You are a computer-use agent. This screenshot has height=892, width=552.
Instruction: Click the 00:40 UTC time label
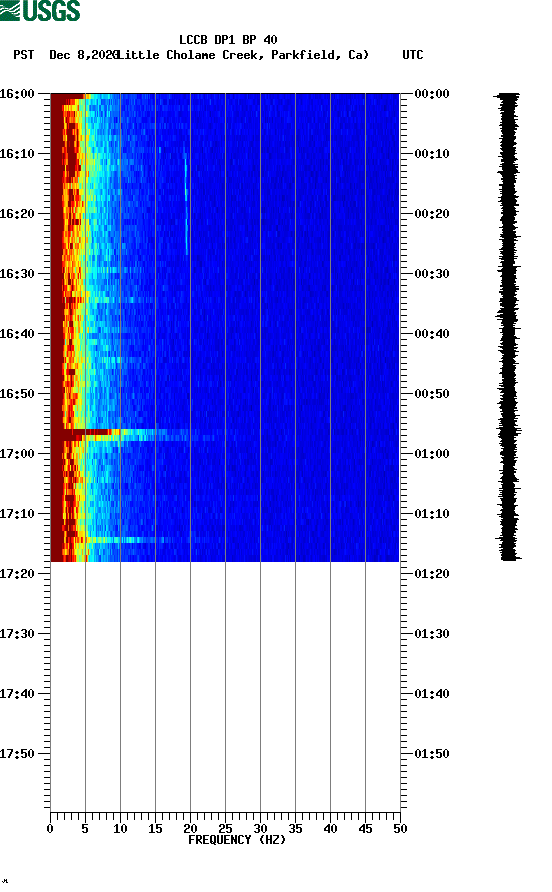[432, 334]
